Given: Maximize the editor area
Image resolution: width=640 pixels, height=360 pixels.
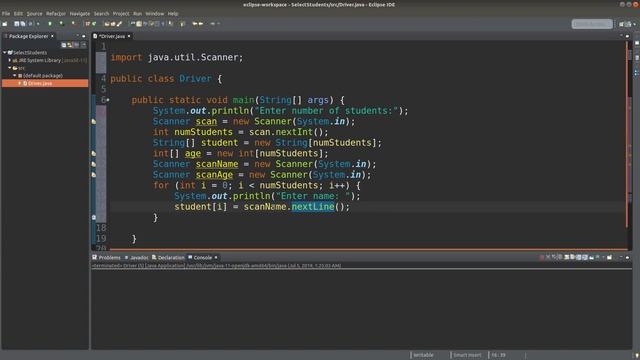Looking at the screenshot, I should 627,36.
